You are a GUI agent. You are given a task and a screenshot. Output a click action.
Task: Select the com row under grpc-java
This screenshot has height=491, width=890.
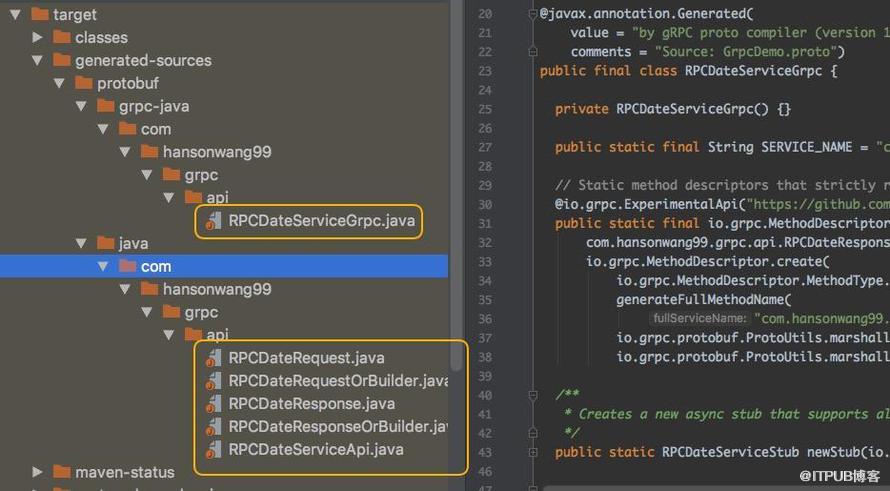pos(224,129)
